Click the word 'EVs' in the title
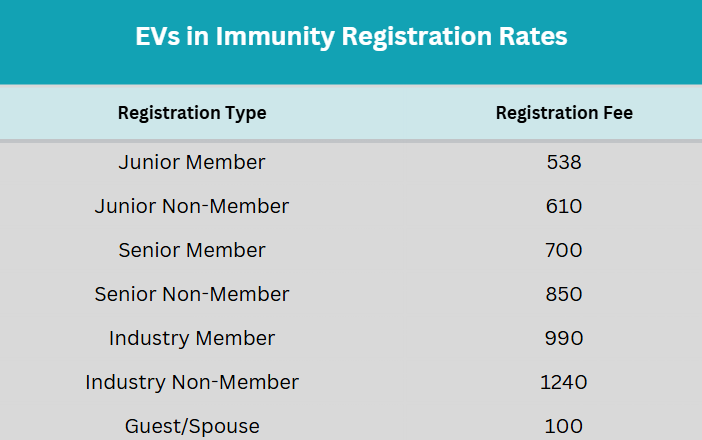Viewport: 702px width, 440px height. (158, 37)
